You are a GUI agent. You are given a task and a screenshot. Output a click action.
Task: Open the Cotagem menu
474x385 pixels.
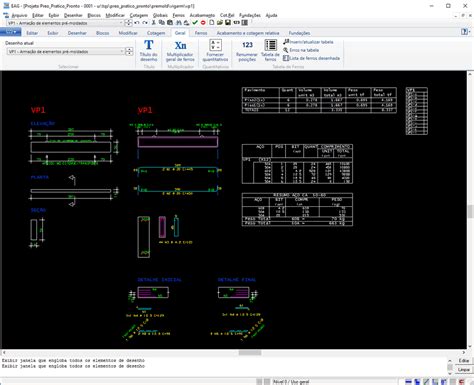139,15
